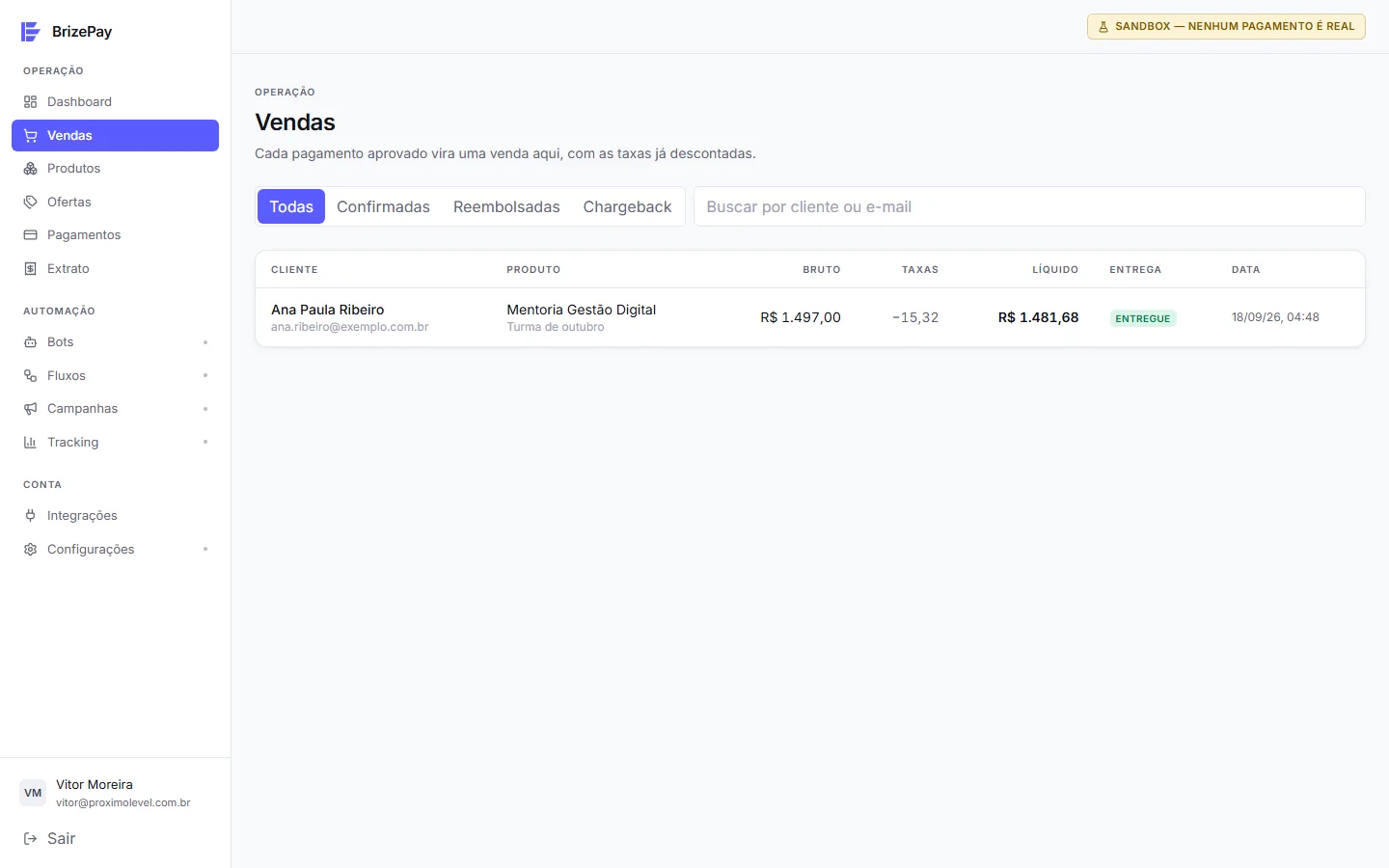The image size is (1389, 868).
Task: Click the BRUTO column header
Action: coord(822,270)
